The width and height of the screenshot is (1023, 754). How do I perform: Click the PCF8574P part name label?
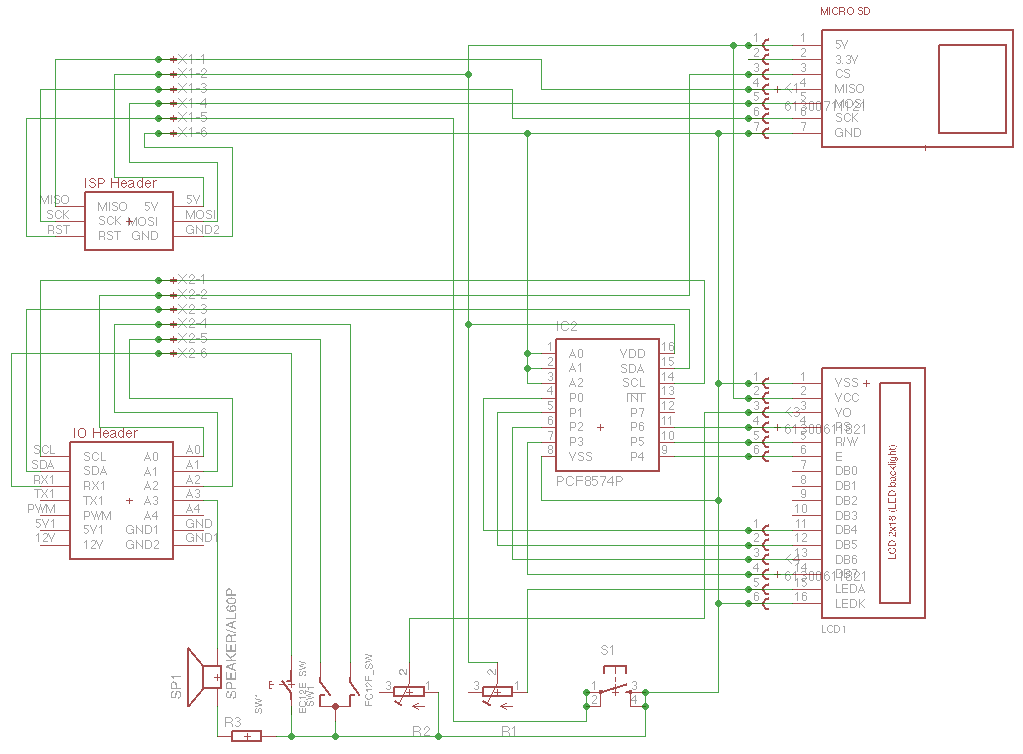tap(589, 481)
